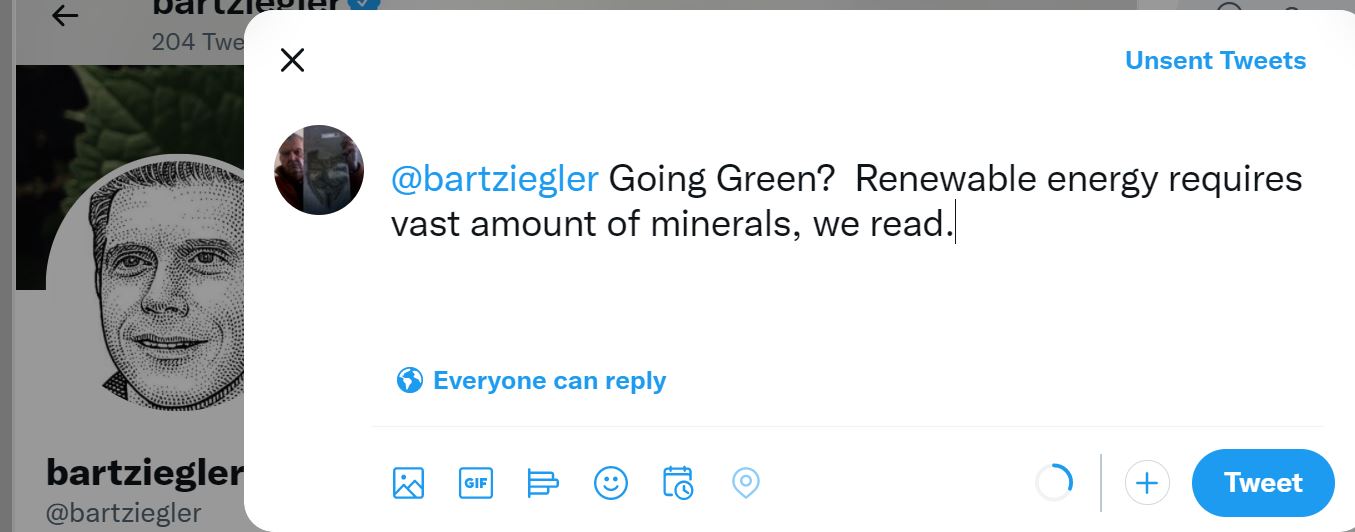Tag a location with the pin icon
The image size is (1355, 532).
pyautogui.click(x=746, y=483)
